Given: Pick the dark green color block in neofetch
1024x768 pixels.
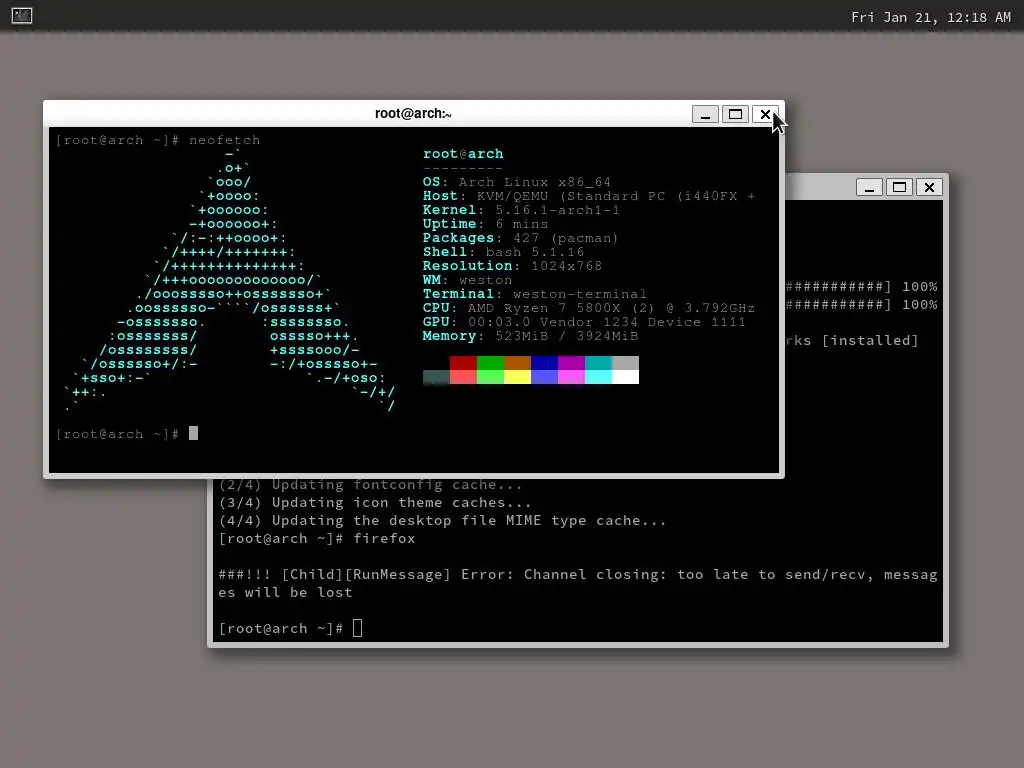Looking at the screenshot, I should pyautogui.click(x=490, y=363).
